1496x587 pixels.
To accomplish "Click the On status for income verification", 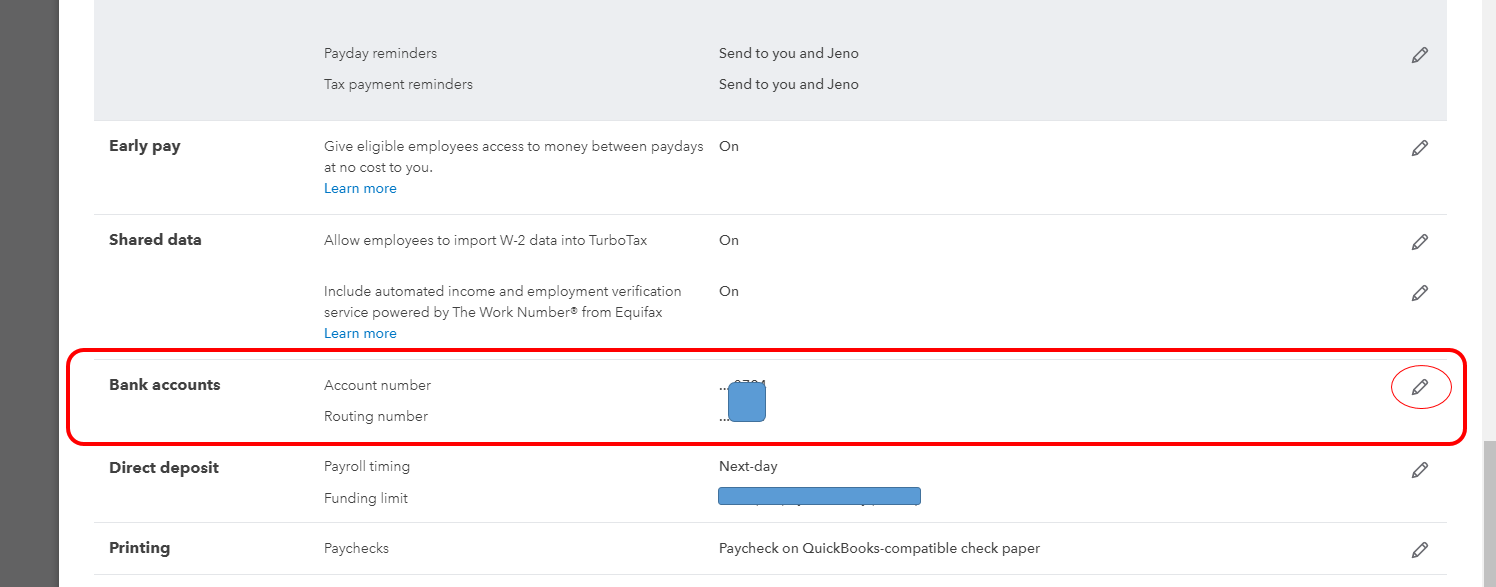I will coord(728,291).
